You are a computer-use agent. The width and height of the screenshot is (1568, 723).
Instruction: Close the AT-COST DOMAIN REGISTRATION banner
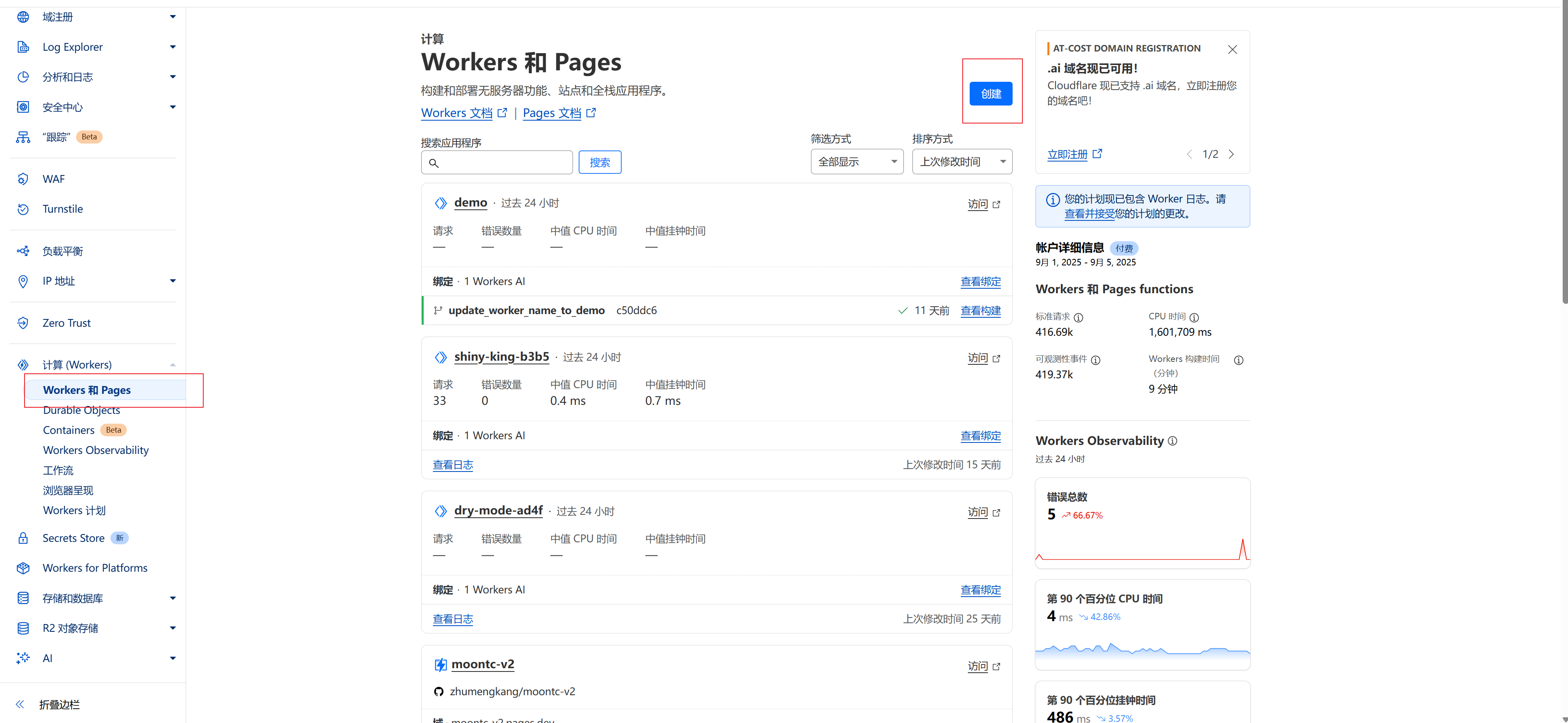(x=1232, y=49)
